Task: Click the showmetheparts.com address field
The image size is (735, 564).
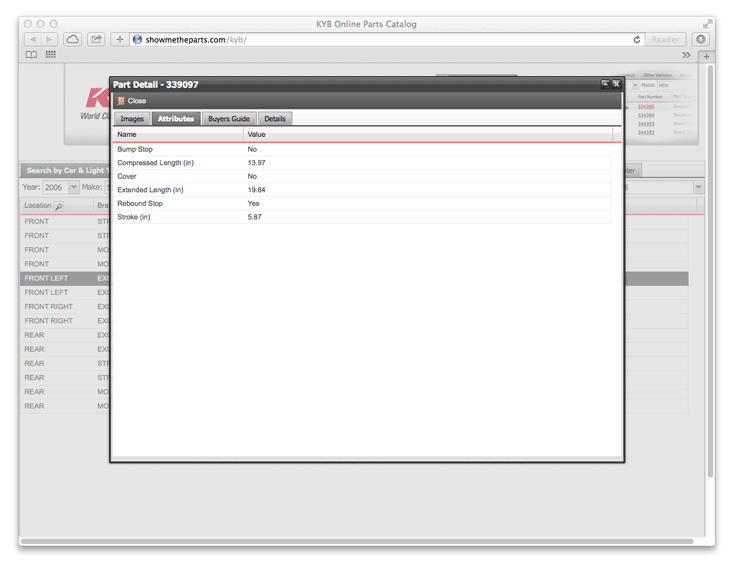Action: [380, 40]
